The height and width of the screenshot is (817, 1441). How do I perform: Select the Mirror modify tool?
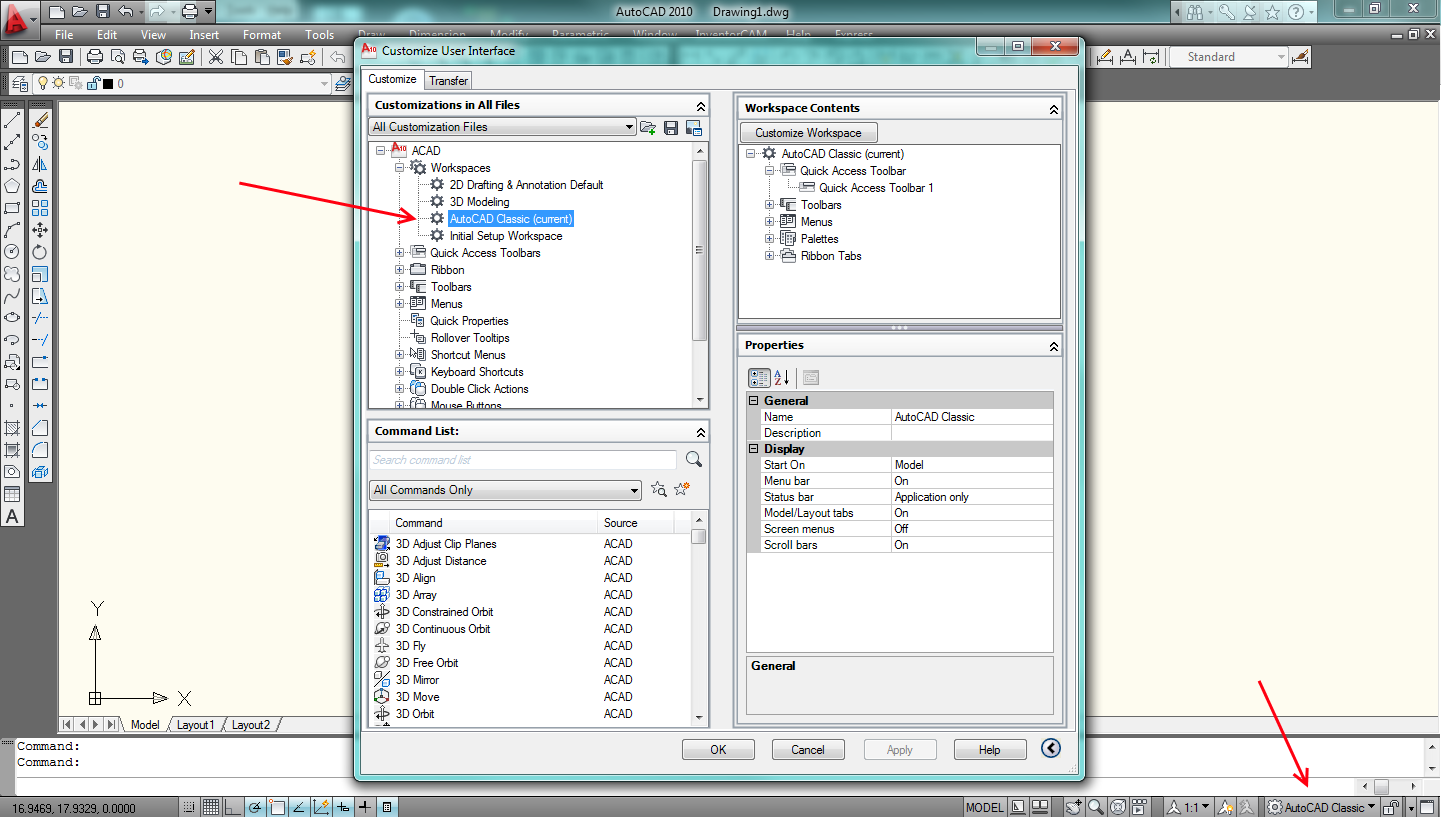[x=40, y=164]
